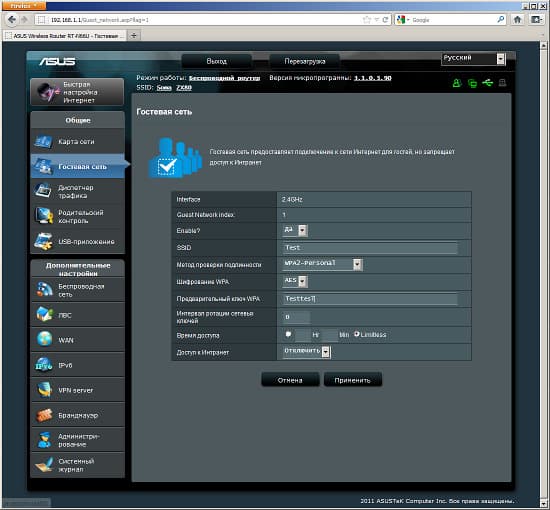Open the IPv6 settings icon

tap(44, 365)
